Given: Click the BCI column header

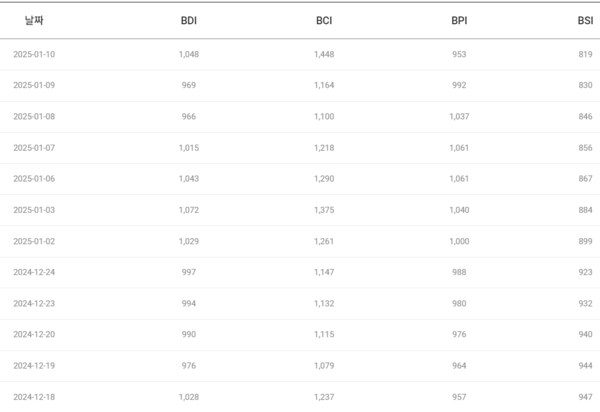Looking at the screenshot, I should click(x=324, y=20).
